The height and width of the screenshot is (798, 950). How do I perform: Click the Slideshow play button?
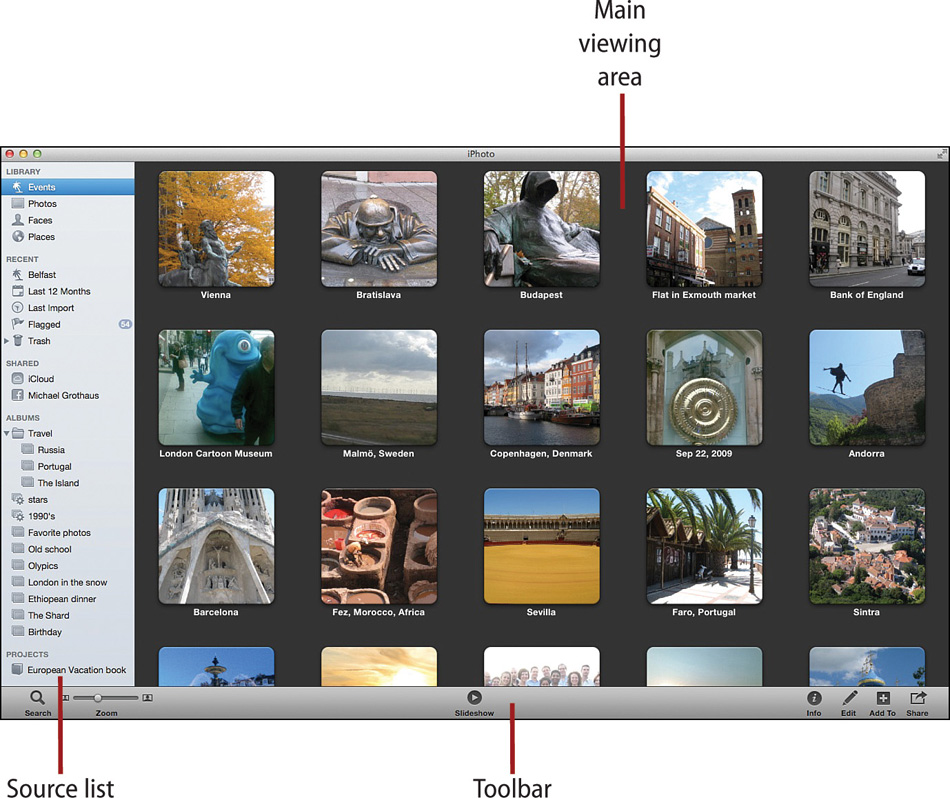coord(474,697)
